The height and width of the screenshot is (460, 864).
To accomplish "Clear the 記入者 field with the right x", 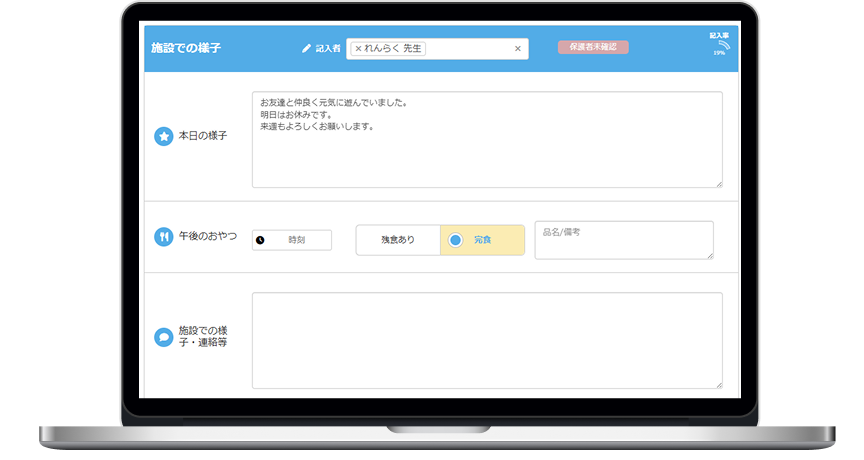I will coord(517,48).
